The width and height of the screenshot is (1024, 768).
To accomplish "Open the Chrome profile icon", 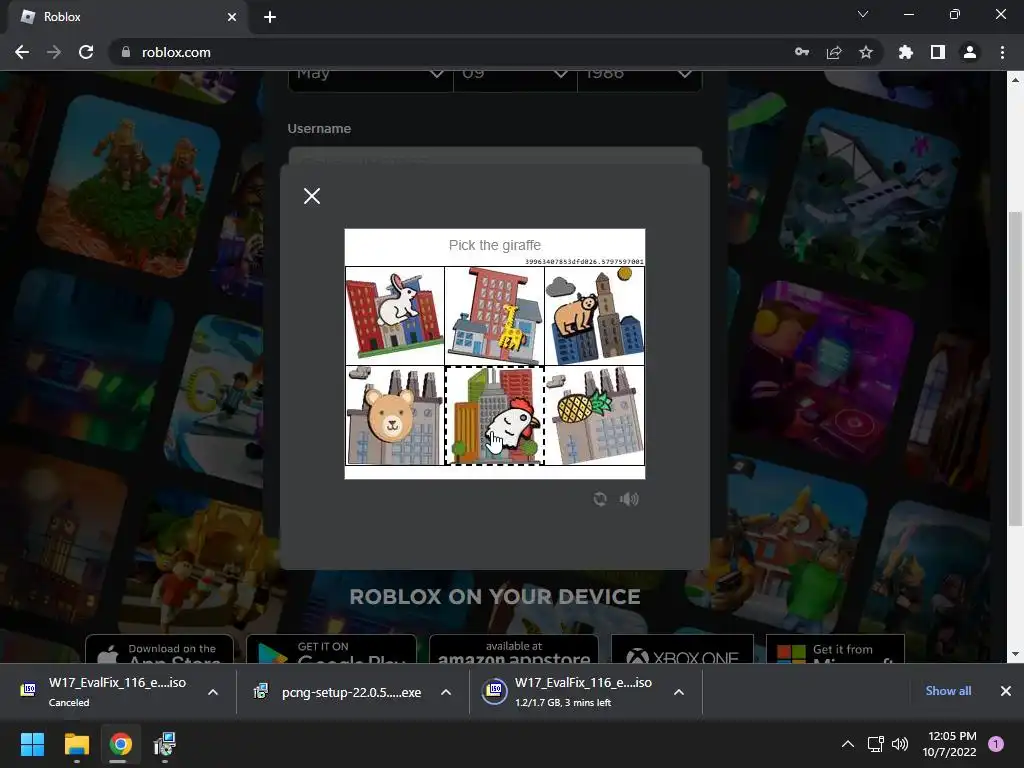I will [x=970, y=52].
